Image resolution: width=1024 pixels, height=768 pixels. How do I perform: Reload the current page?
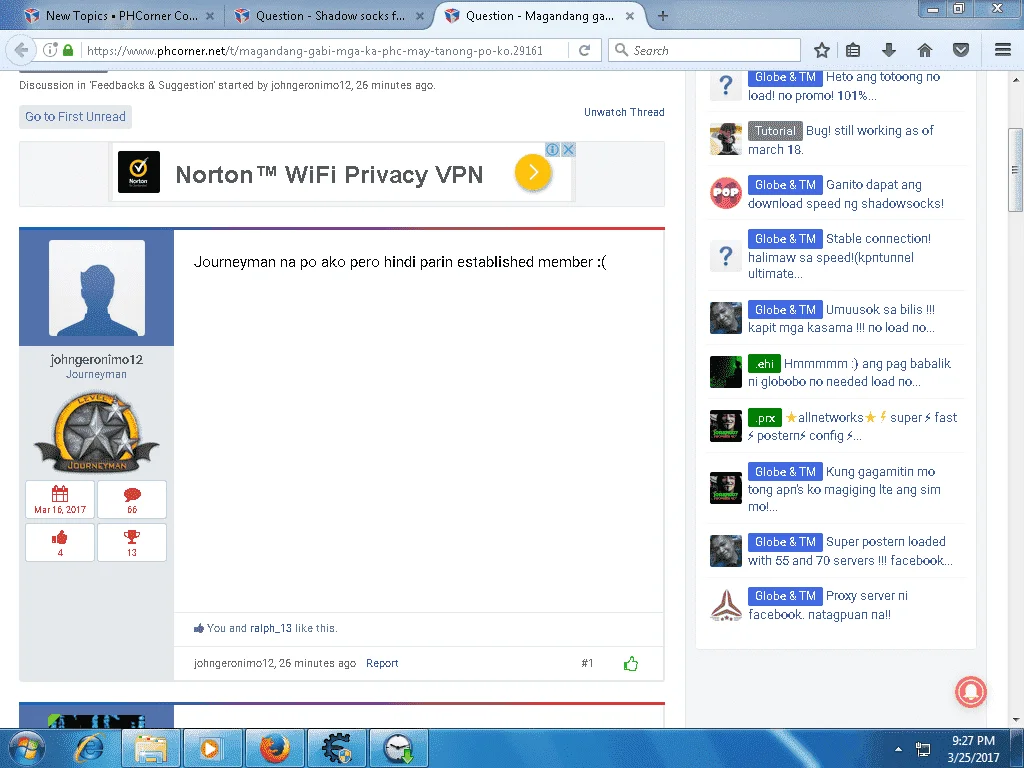584,50
